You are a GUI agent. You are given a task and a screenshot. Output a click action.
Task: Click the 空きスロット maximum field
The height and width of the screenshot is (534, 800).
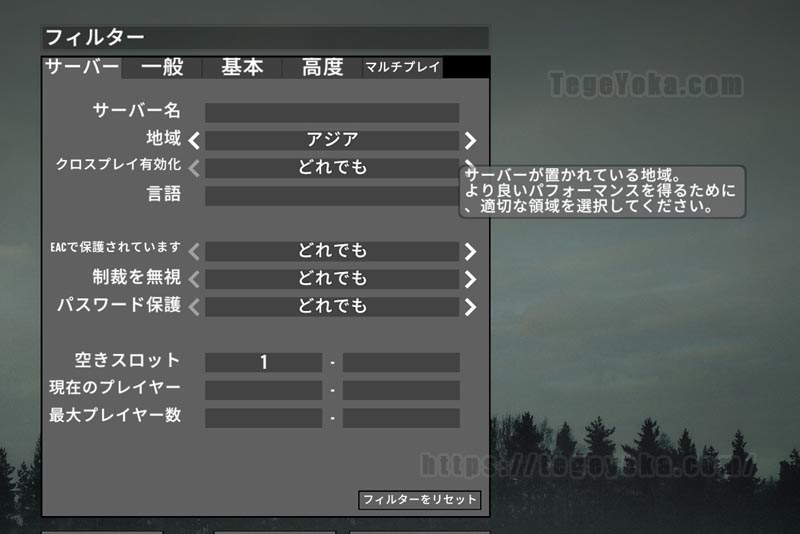coord(401,362)
